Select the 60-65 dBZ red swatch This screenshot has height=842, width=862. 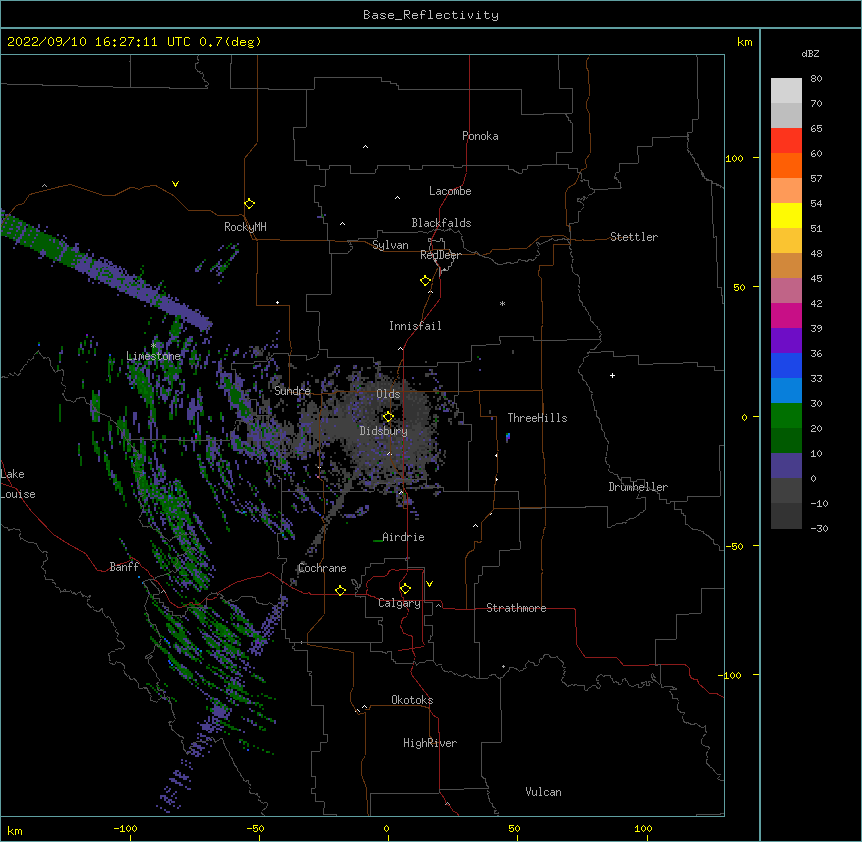[786, 141]
